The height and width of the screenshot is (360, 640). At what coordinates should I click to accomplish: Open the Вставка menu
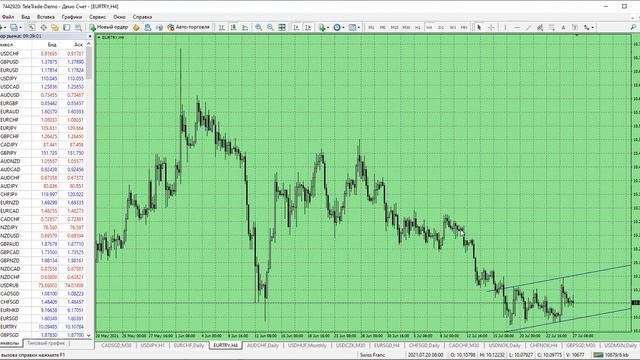tap(46, 17)
